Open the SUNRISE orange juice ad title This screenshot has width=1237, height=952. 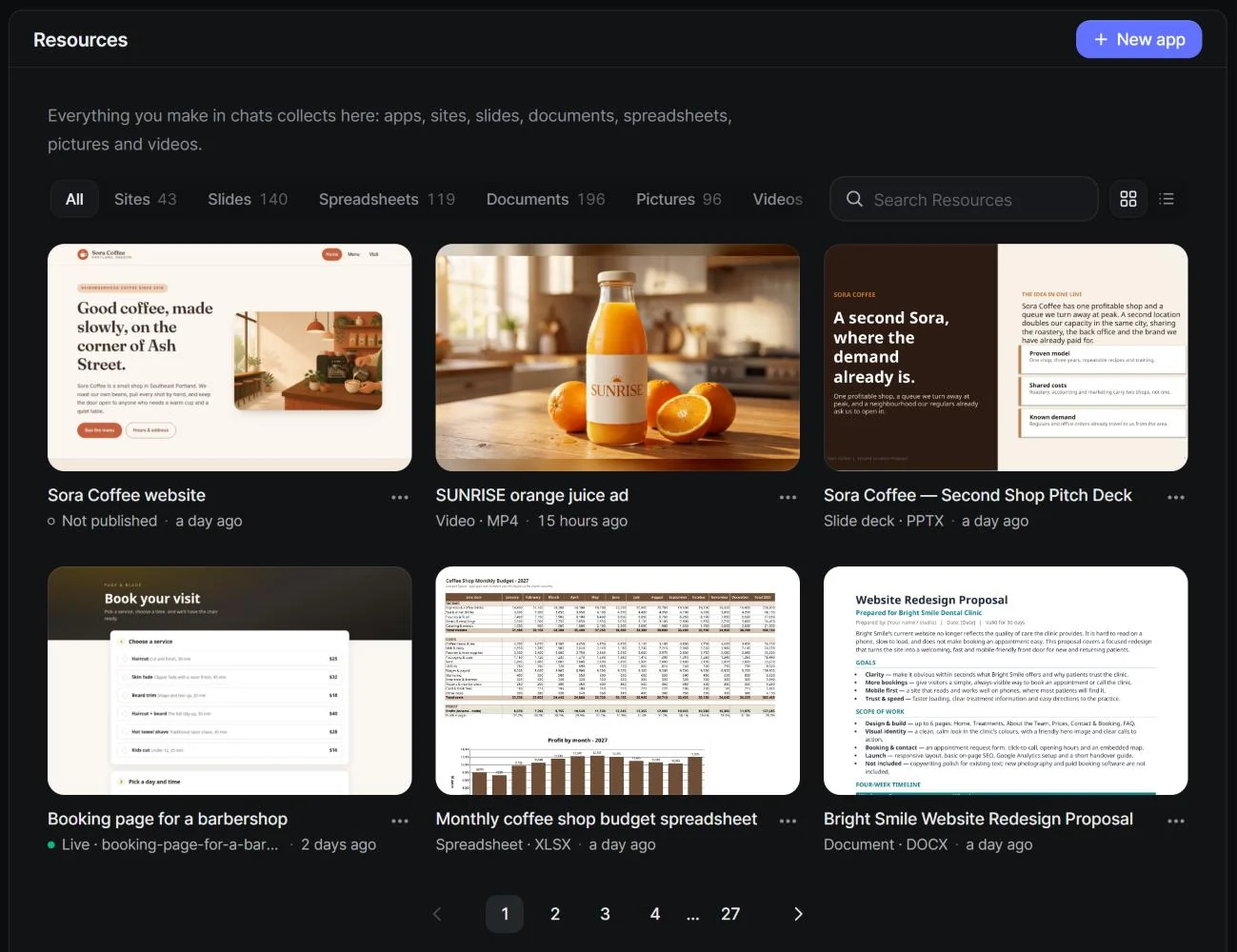pyautogui.click(x=532, y=495)
